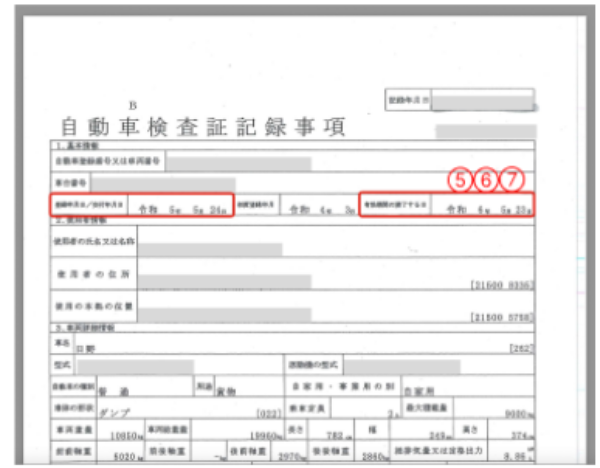Select the 最大積載量 label
Image resolution: width=600 pixels, height=468 pixels.
tap(426, 408)
